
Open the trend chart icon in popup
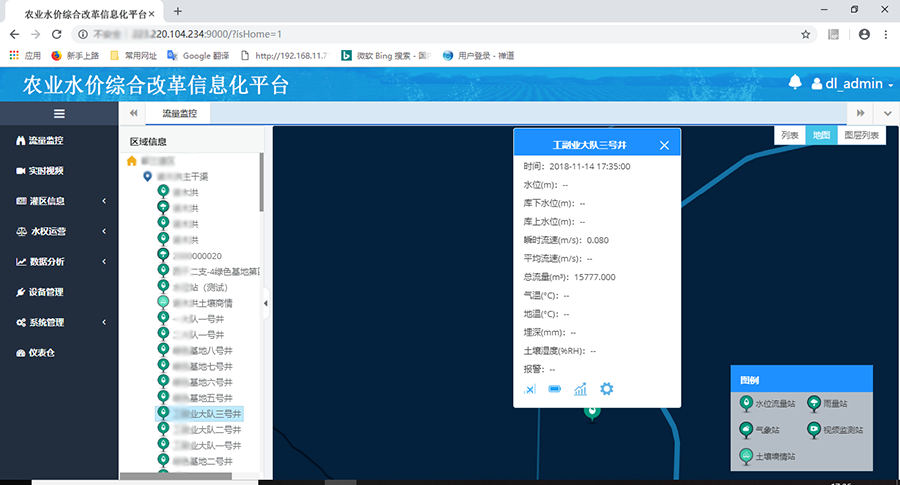point(580,389)
